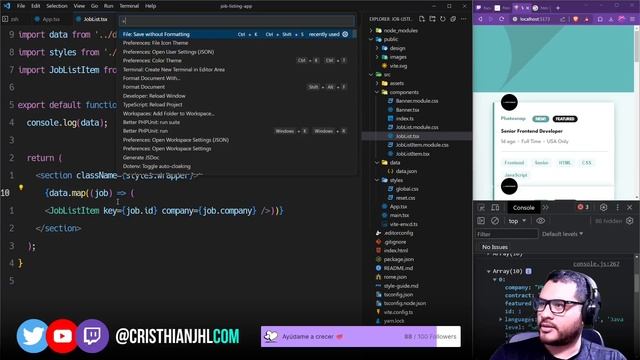Image resolution: width=640 pixels, height=360 pixels.
Task: Collapse all folders in Explorer
Action: click(x=453, y=19)
